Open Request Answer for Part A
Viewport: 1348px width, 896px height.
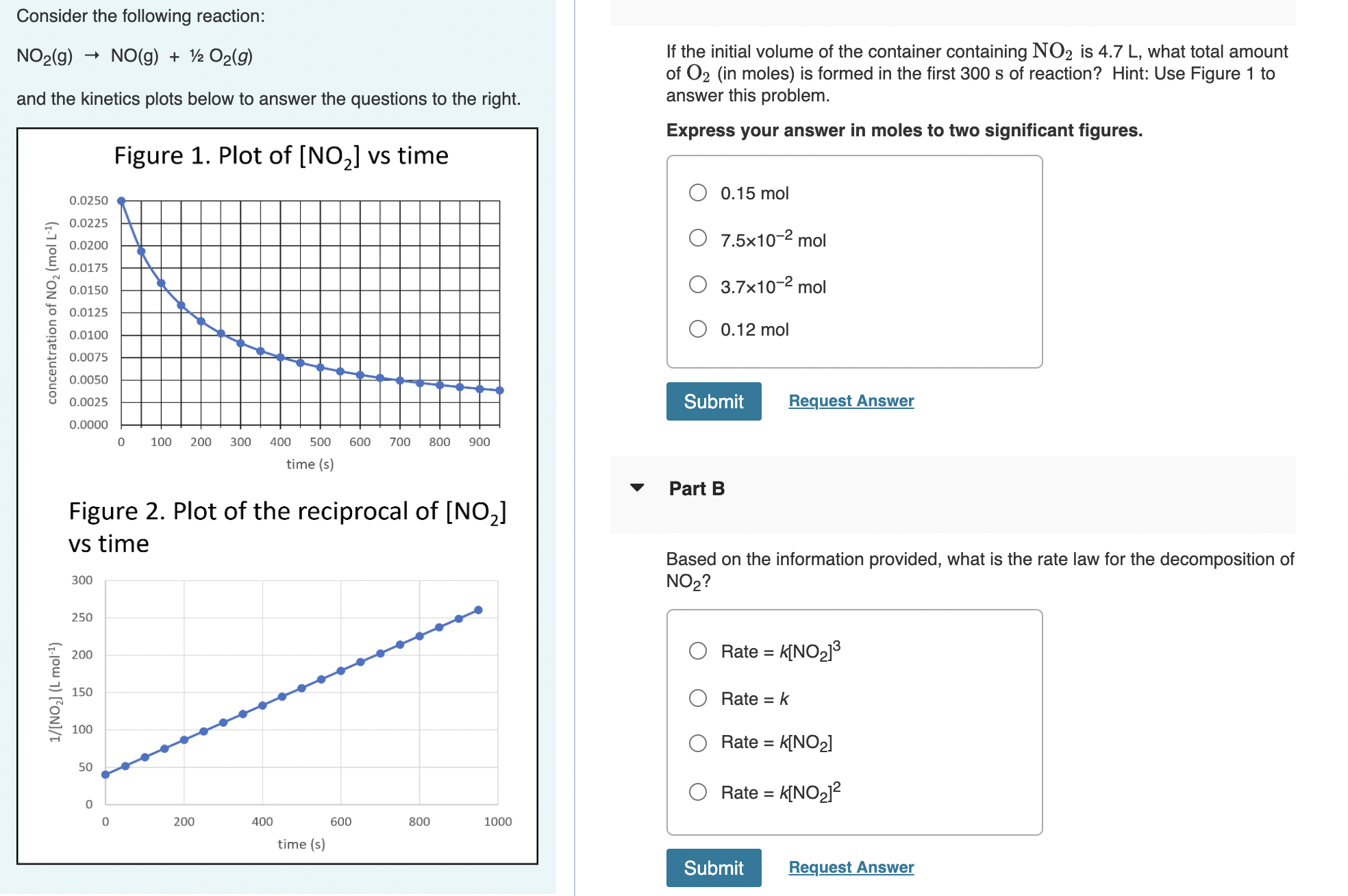click(x=851, y=401)
